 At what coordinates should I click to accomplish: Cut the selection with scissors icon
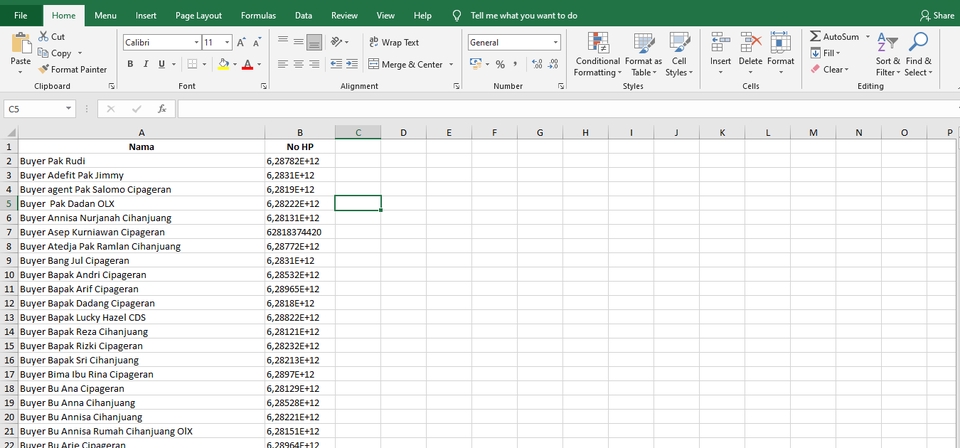[x=44, y=37]
